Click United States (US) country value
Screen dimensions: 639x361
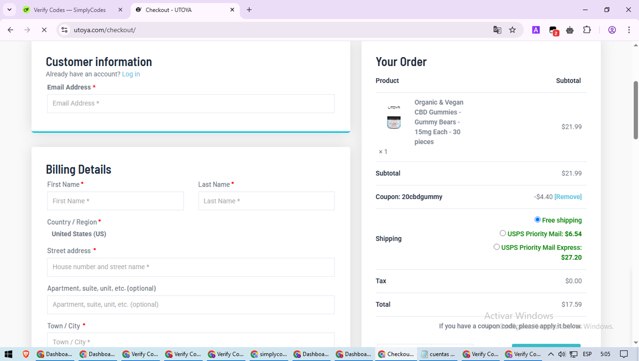[79, 234]
